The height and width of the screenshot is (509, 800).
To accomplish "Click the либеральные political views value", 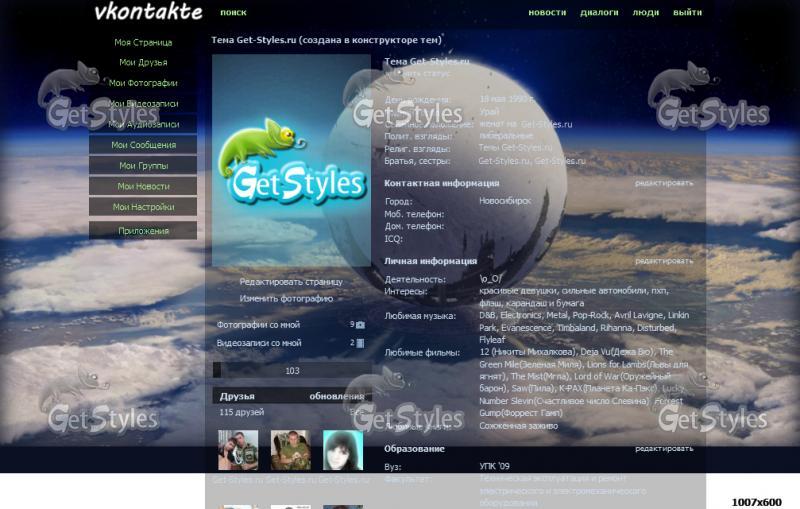I will (x=506, y=136).
